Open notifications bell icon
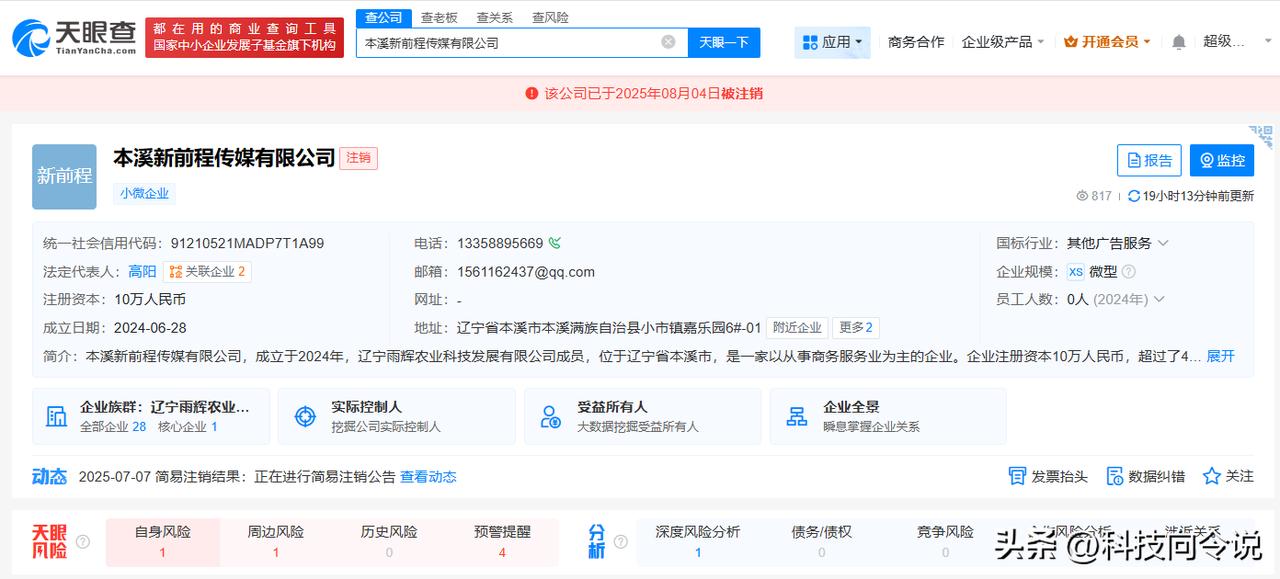 click(x=1179, y=42)
